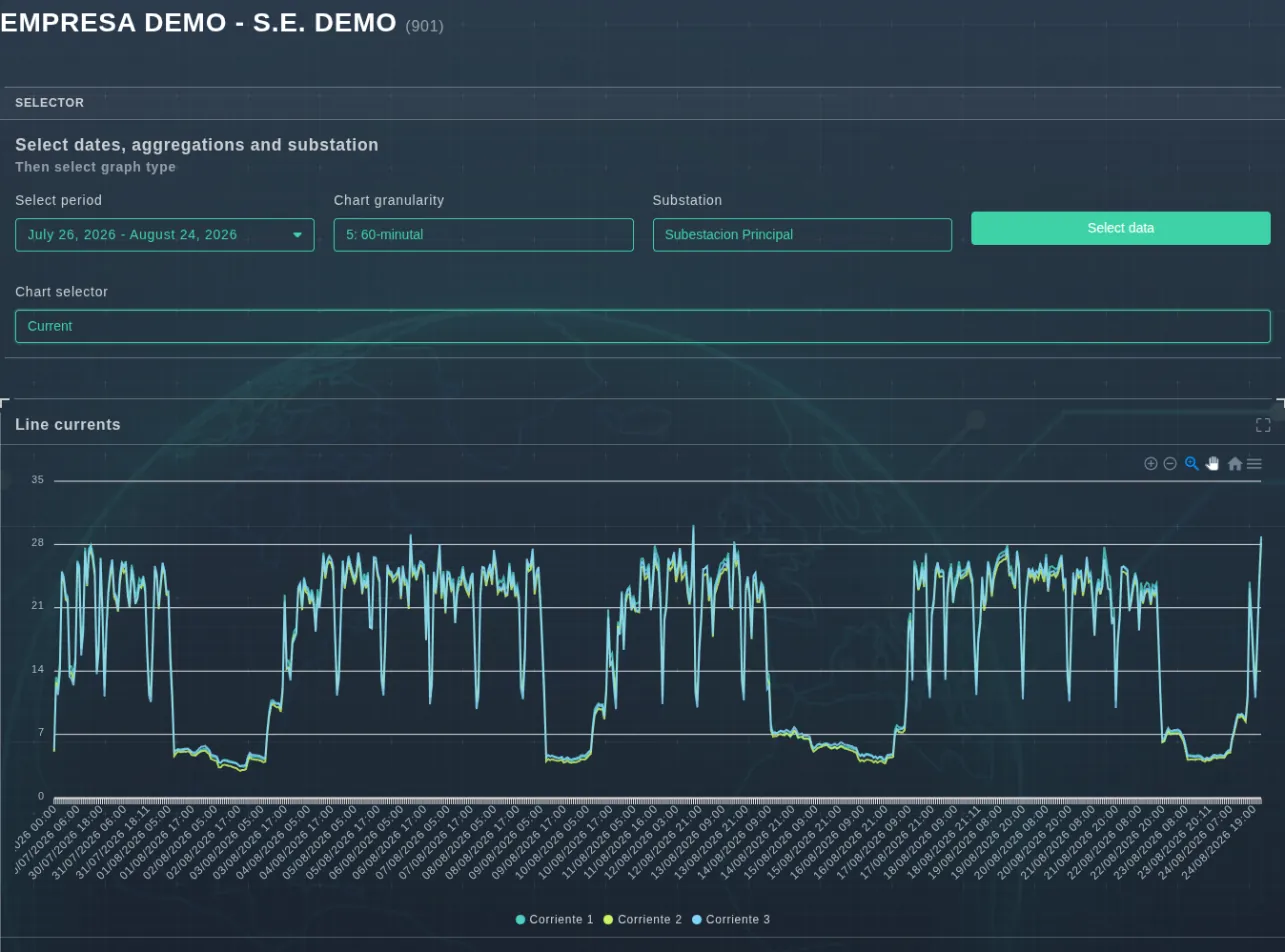Open the Chart selector dropdown showing Current
The image size is (1285, 952).
pyautogui.click(x=643, y=326)
